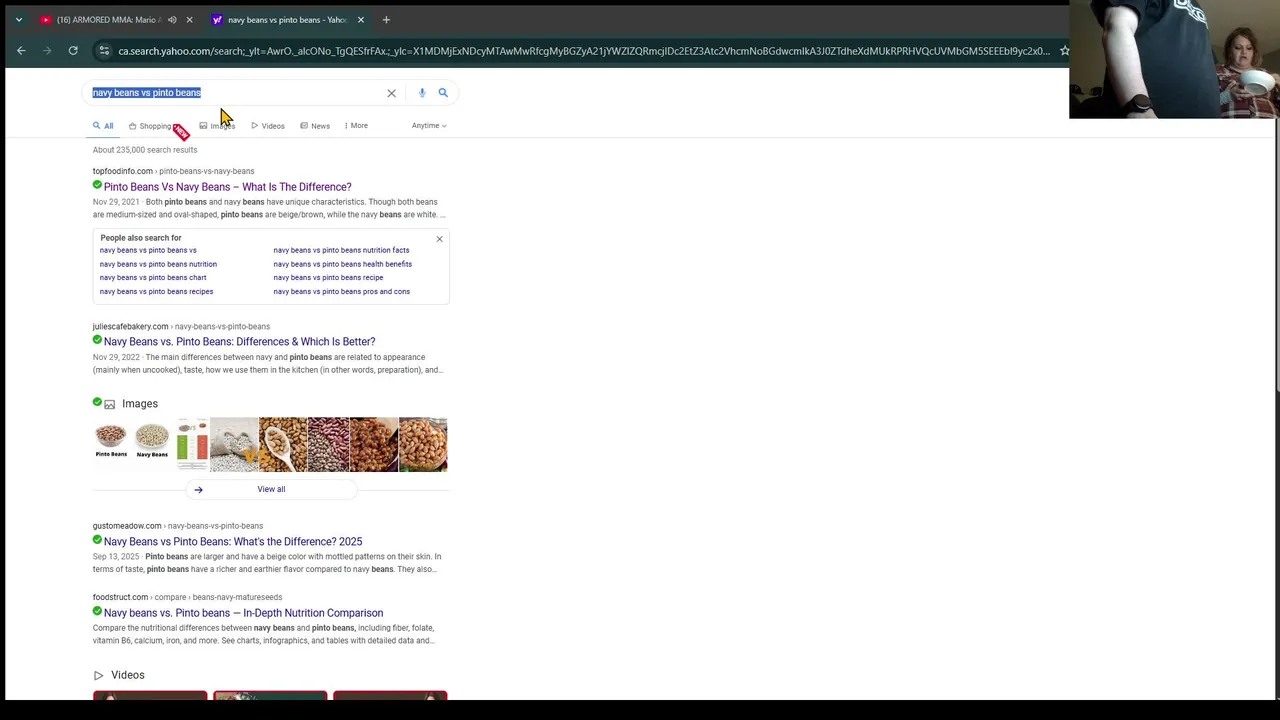This screenshot has height=720, width=1280.
Task: Open Differences & Which Is Better result
Action: click(239, 342)
